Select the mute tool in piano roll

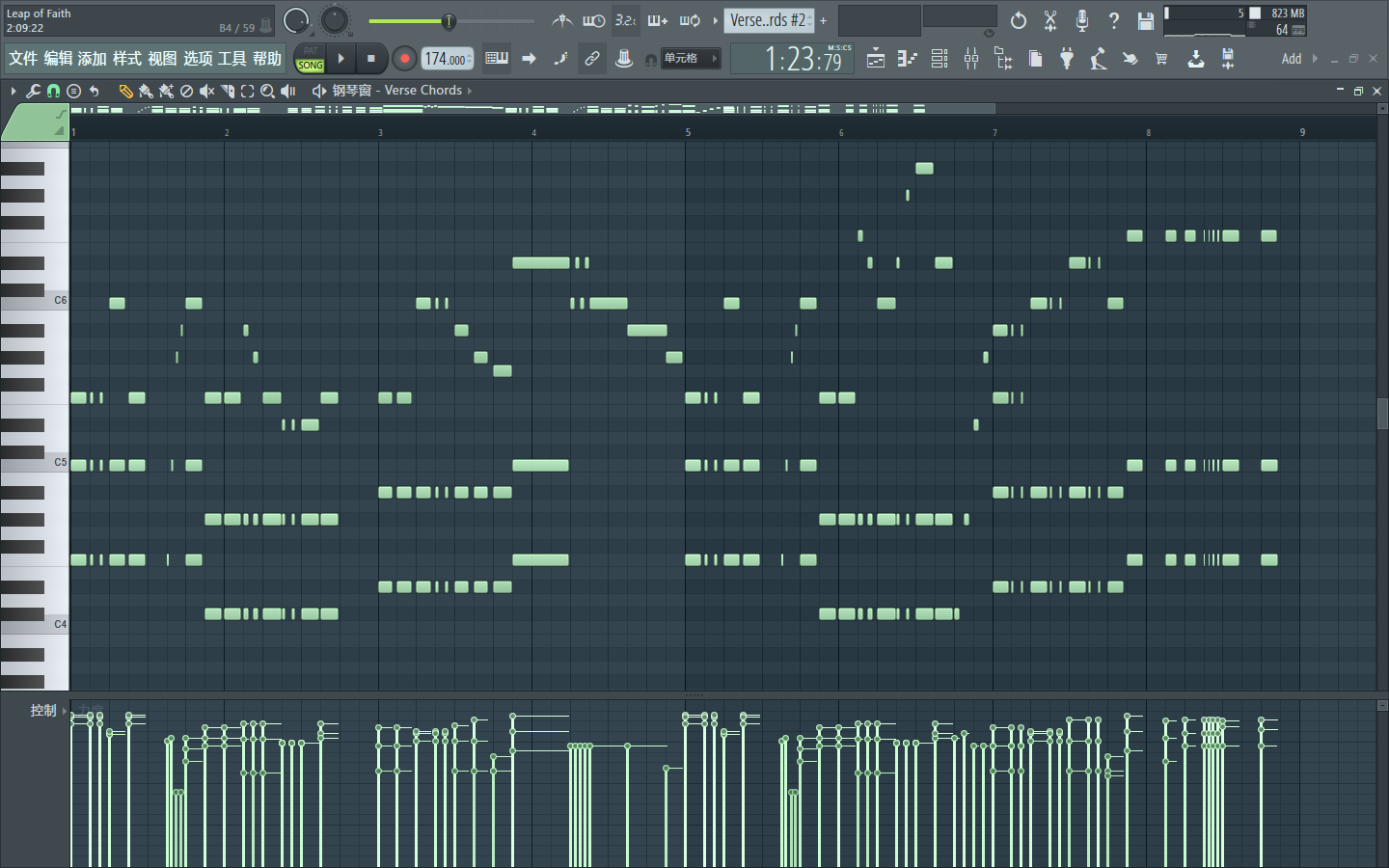pyautogui.click(x=206, y=91)
